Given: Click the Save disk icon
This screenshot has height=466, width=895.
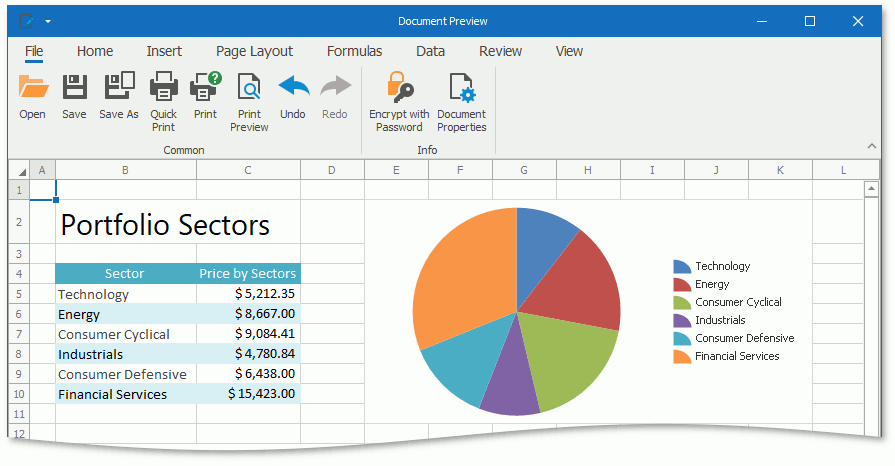Looking at the screenshot, I should (74, 89).
